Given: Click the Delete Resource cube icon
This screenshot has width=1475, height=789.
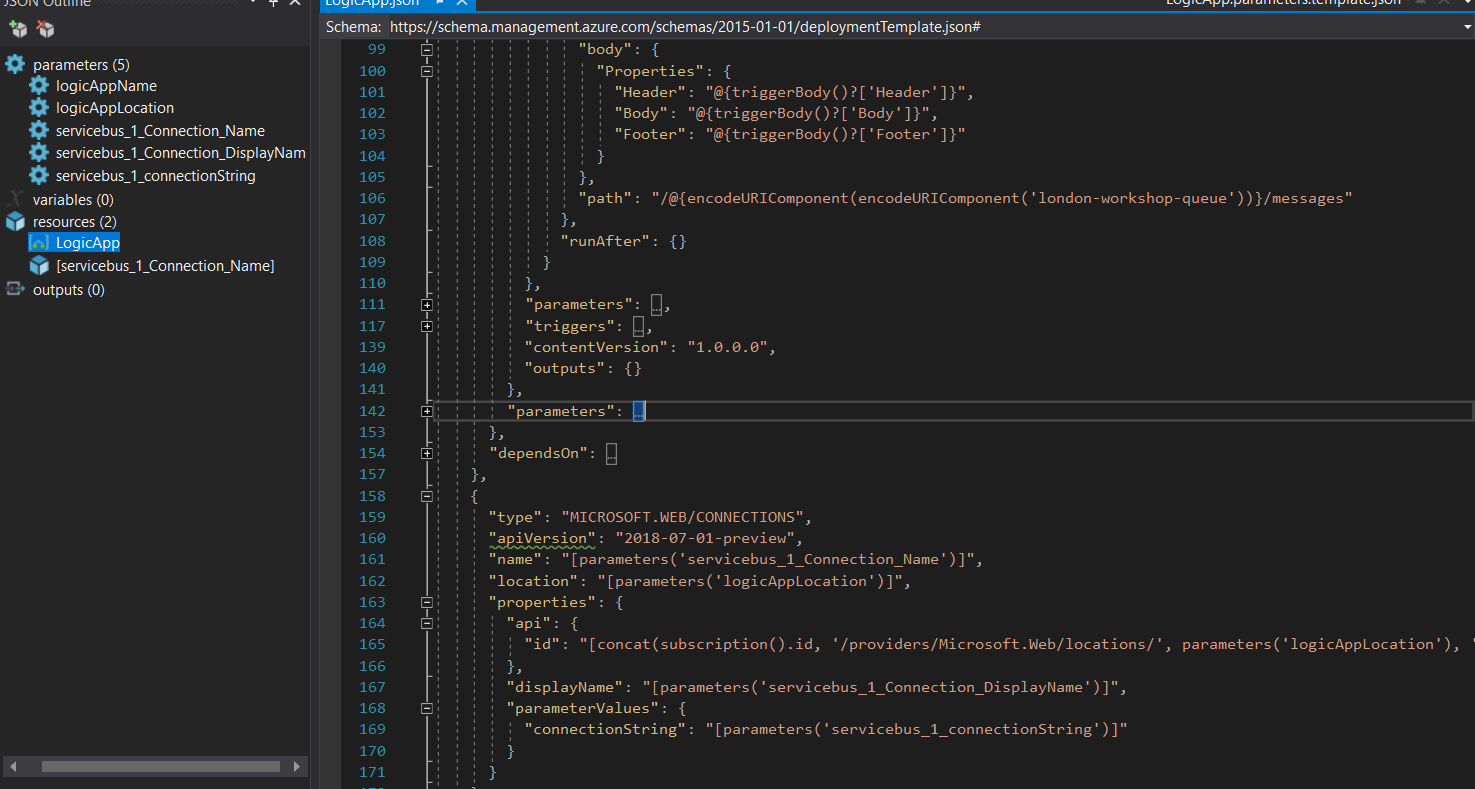Looking at the screenshot, I should pos(45,29).
